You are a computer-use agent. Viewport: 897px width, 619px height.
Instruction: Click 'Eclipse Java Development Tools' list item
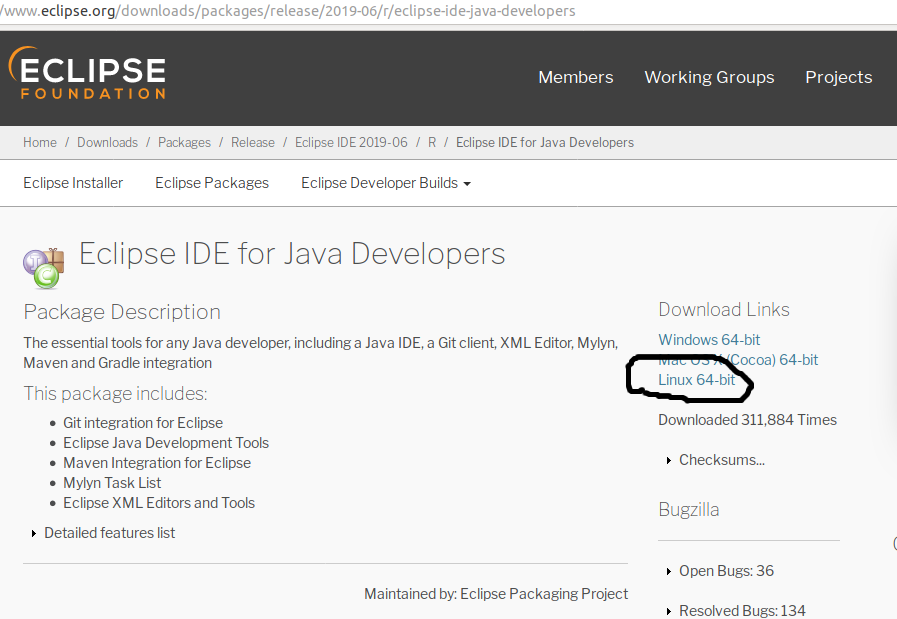click(x=166, y=443)
